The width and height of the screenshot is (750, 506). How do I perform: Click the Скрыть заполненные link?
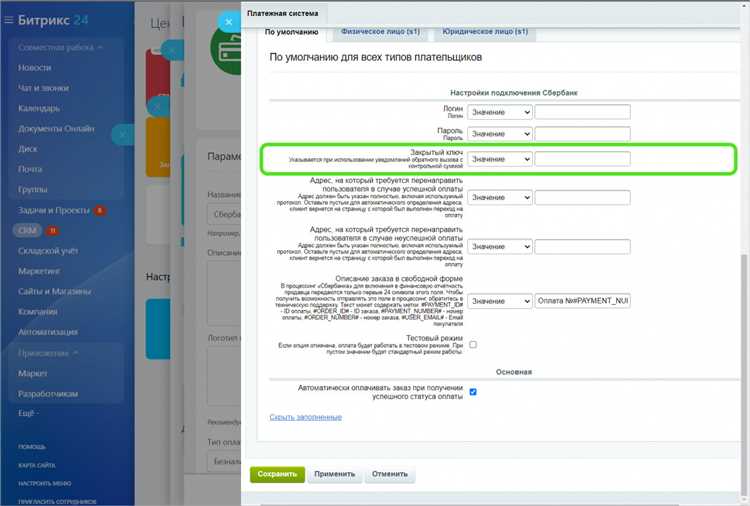pos(305,417)
